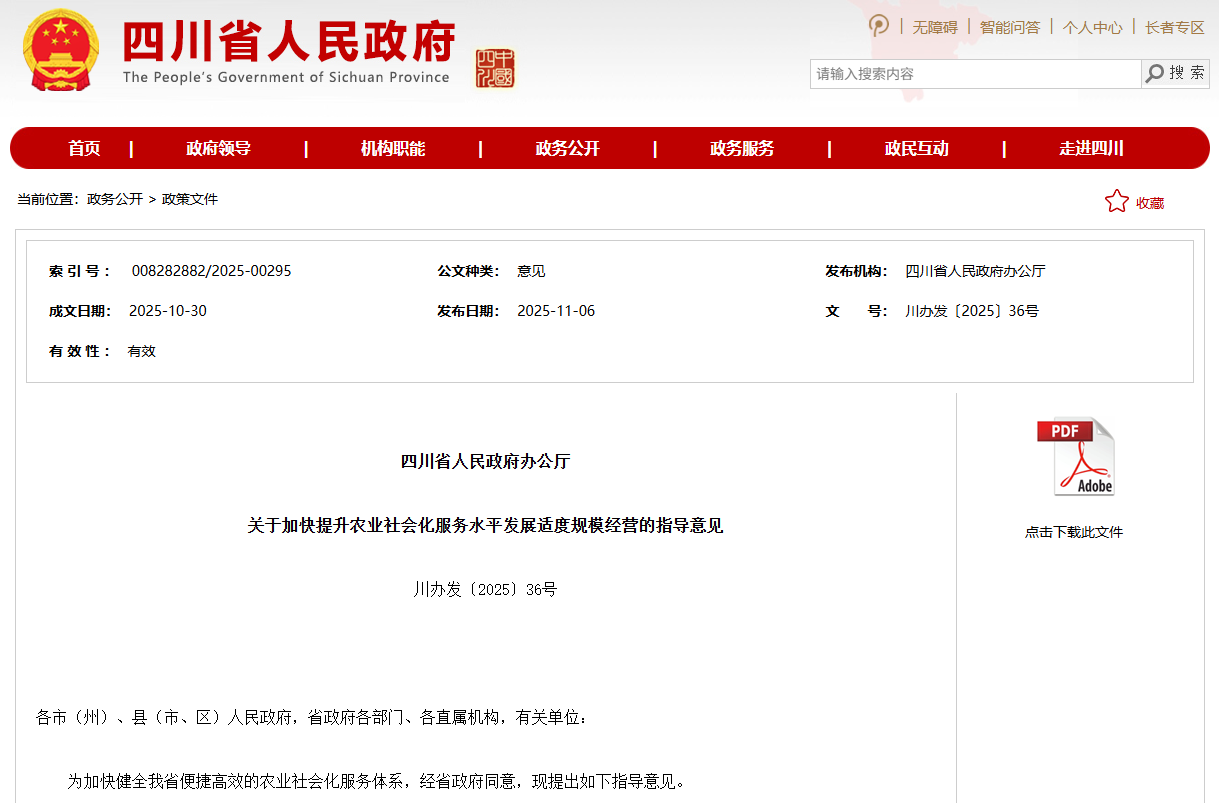The image size is (1219, 803).
Task: Click the favorite star icon
Action: click(1116, 201)
